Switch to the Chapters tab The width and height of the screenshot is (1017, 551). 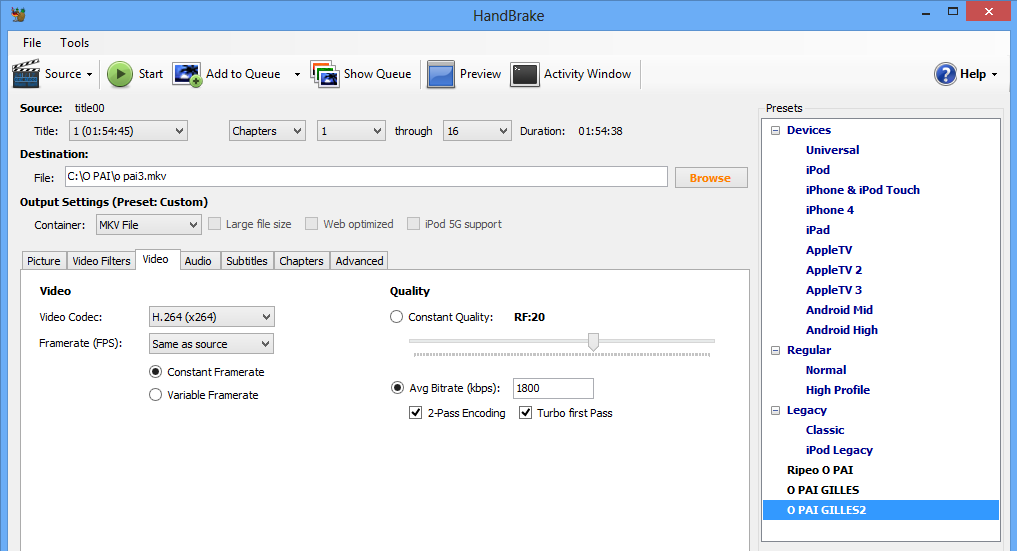(301, 261)
